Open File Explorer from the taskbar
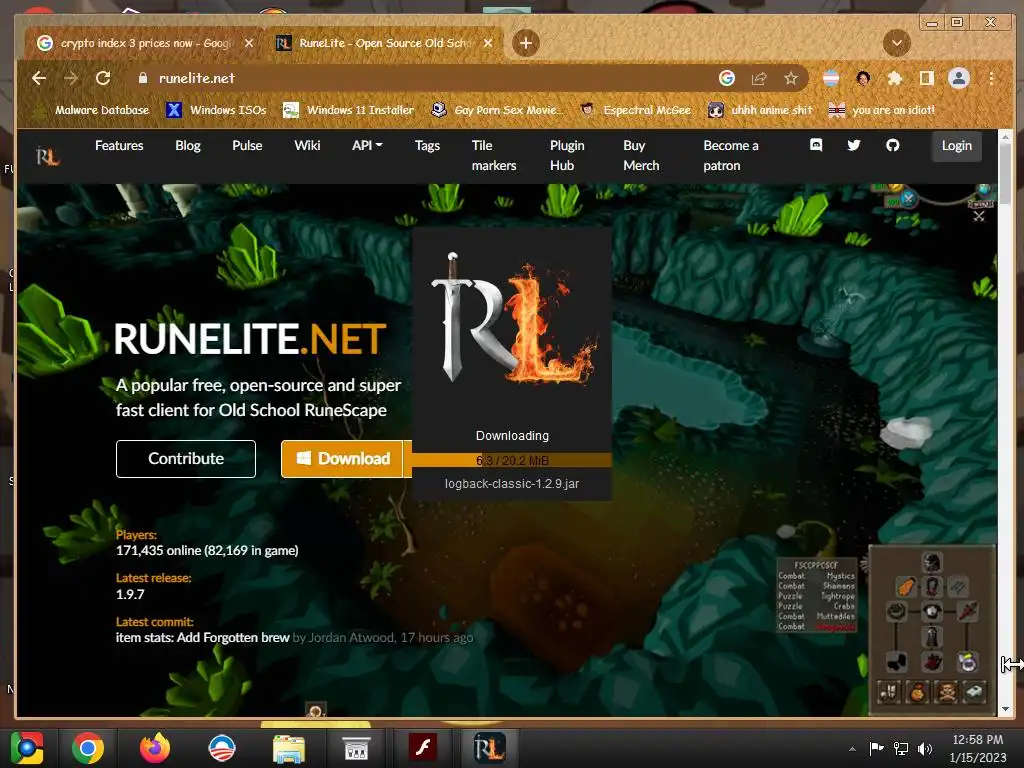The width and height of the screenshot is (1024, 768). (289, 748)
